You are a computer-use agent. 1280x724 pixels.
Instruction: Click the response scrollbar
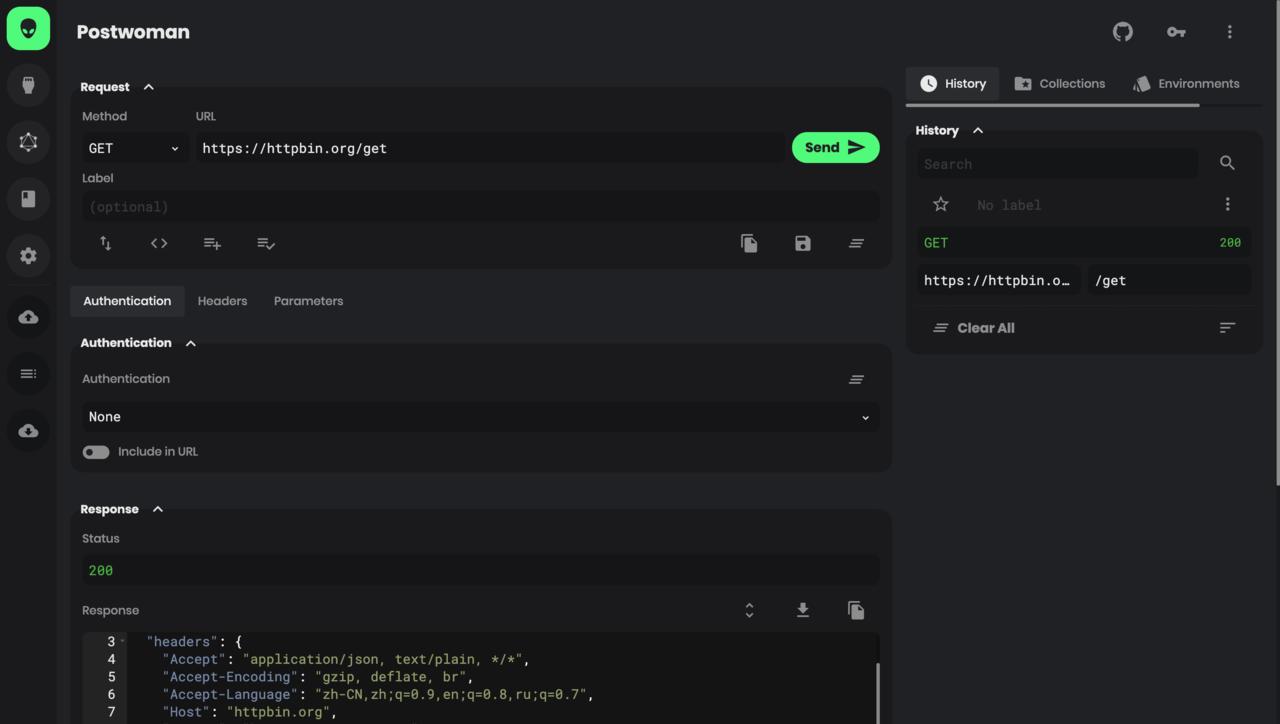(x=877, y=693)
